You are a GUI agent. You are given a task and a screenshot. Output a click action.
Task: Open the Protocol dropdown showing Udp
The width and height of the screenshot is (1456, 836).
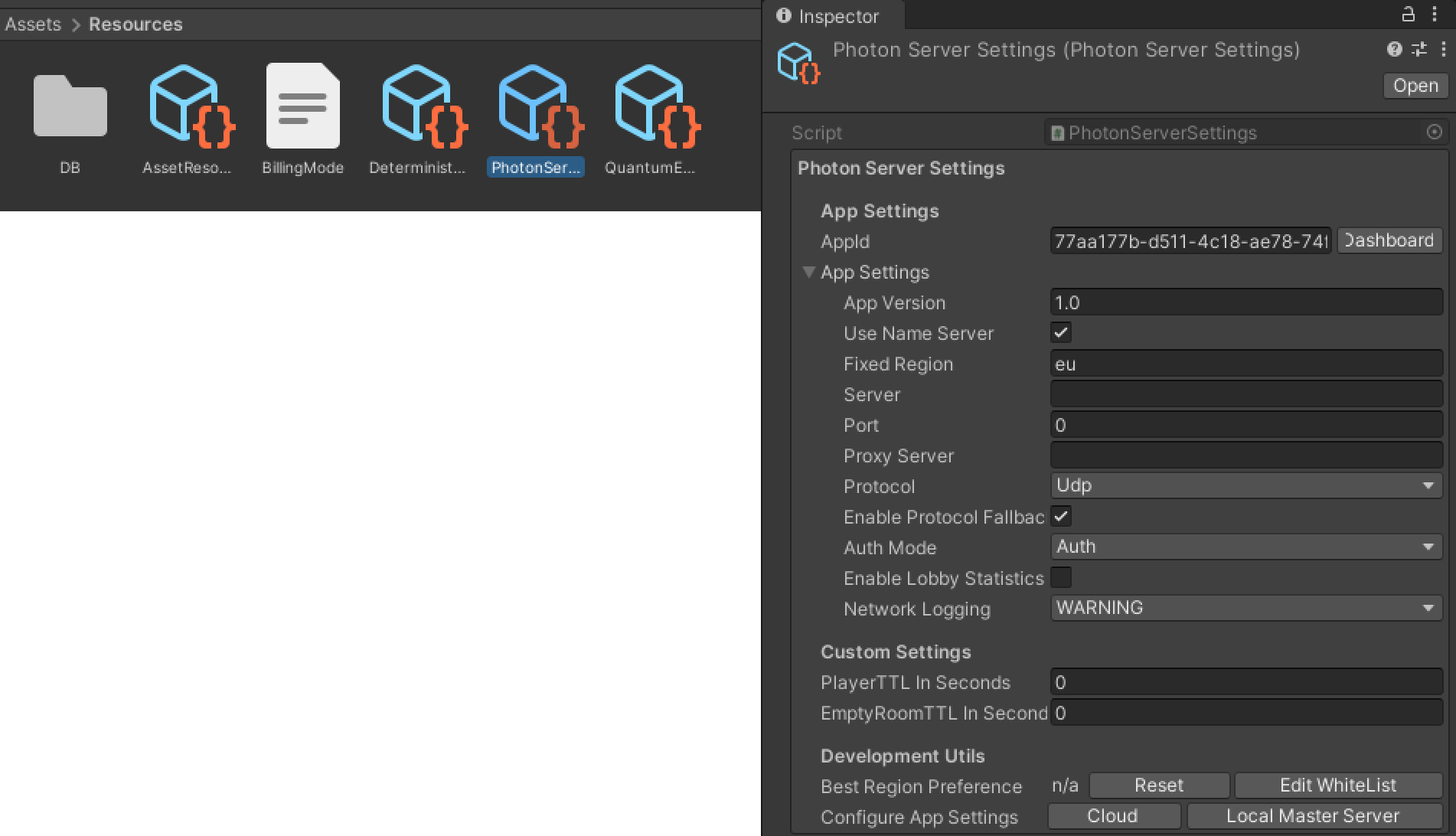[x=1245, y=485]
